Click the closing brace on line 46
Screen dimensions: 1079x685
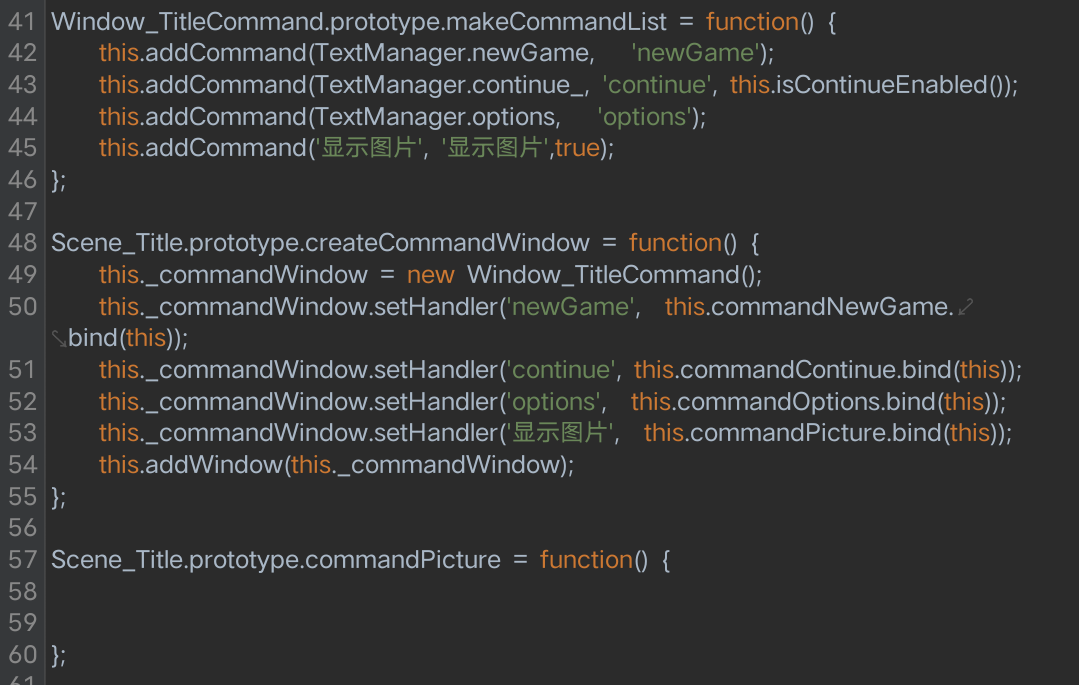[58, 180]
